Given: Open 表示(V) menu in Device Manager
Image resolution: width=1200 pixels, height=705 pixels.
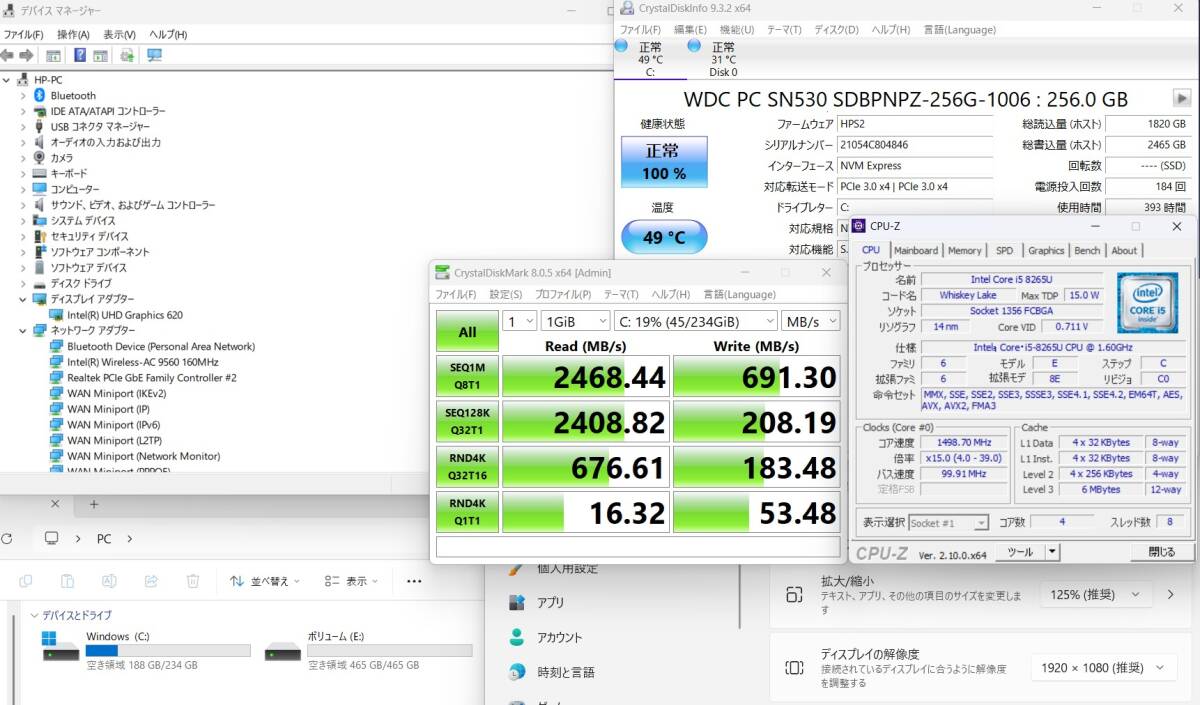Looking at the screenshot, I should 119,34.
